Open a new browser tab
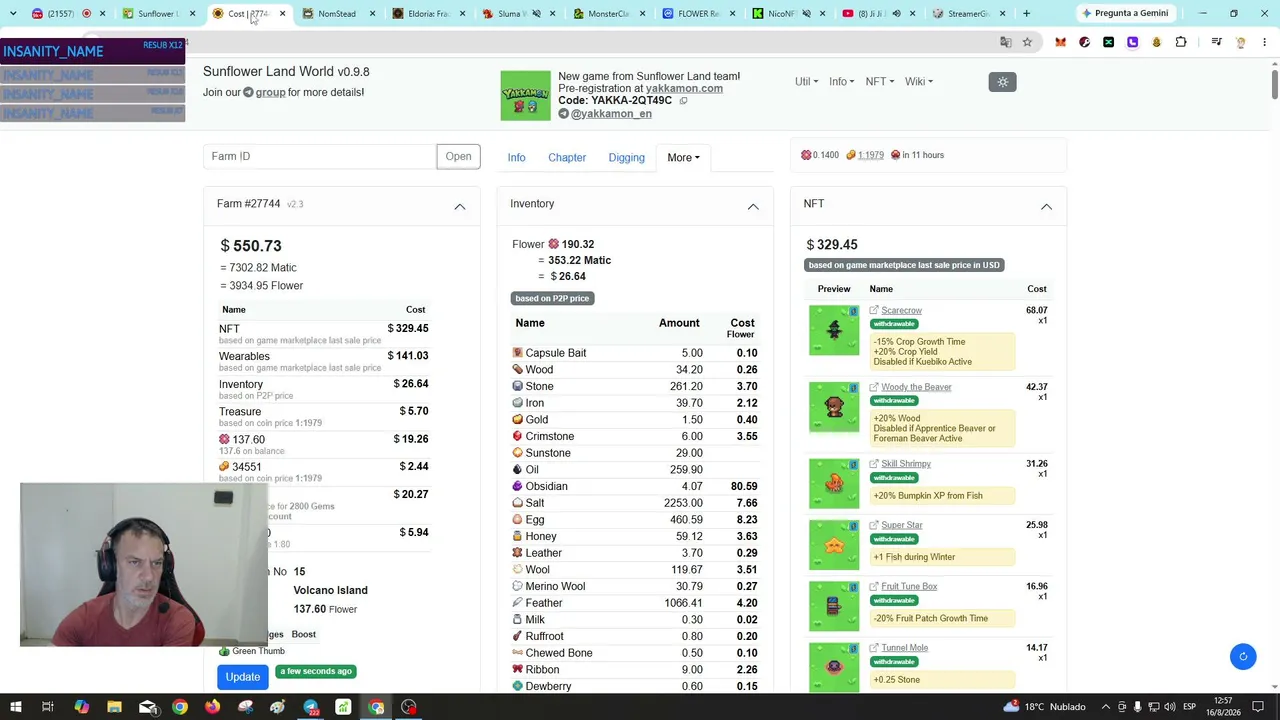 pyautogui.click(x=1026, y=14)
